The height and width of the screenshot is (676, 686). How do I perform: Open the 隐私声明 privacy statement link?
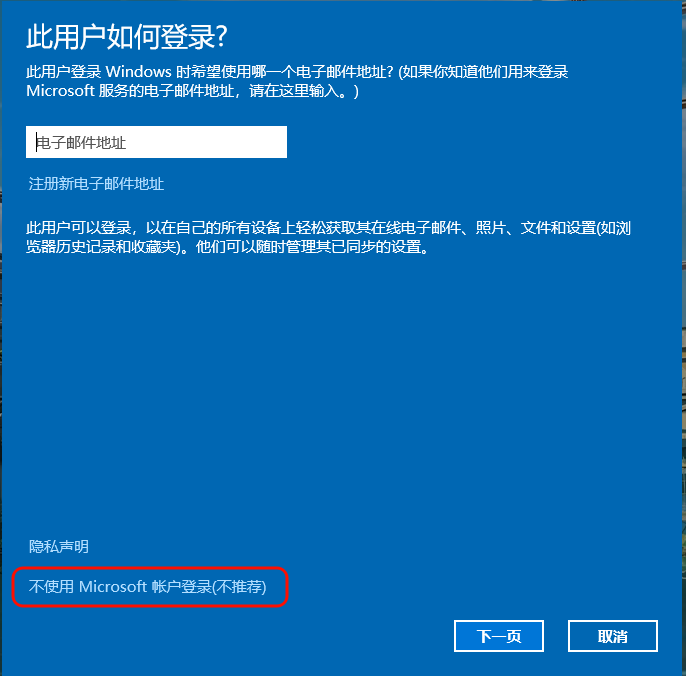59,546
